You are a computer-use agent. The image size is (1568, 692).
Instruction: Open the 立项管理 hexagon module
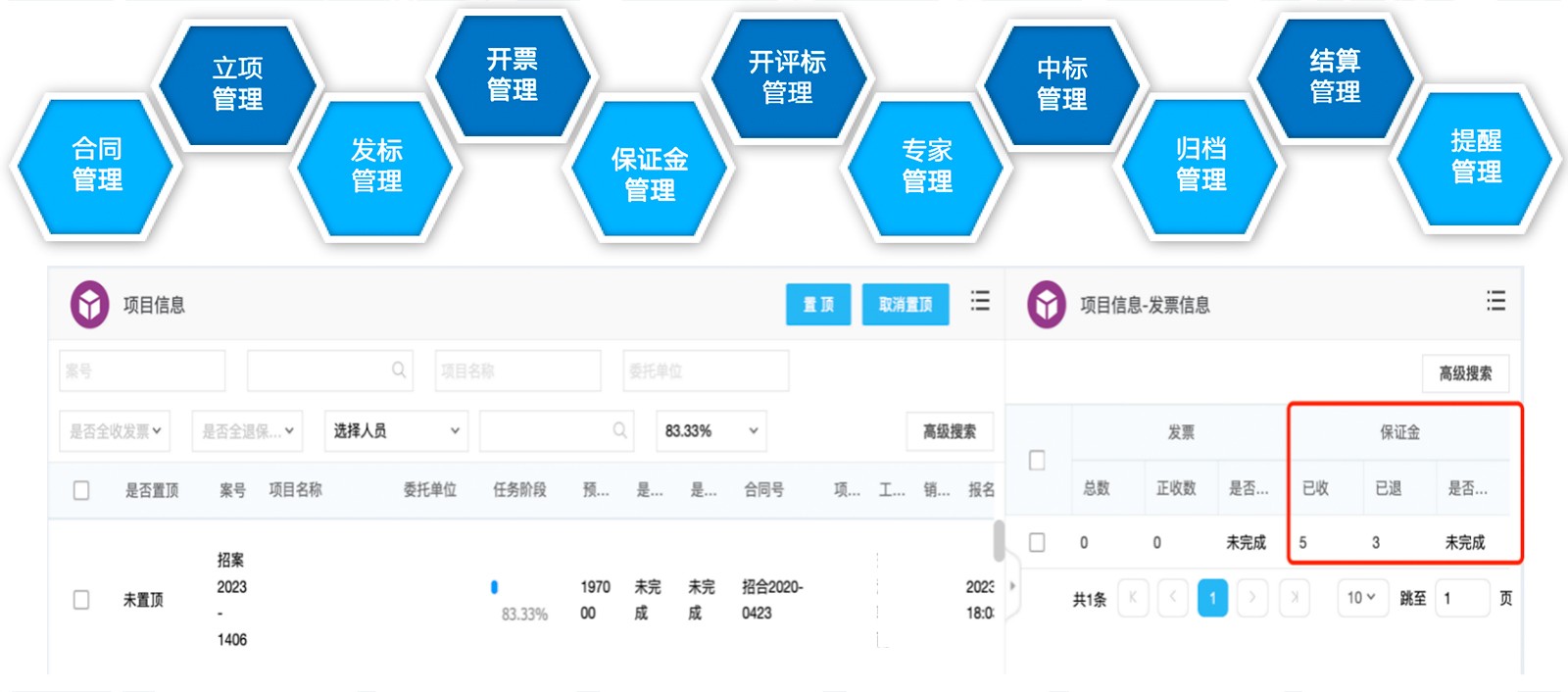point(237,84)
